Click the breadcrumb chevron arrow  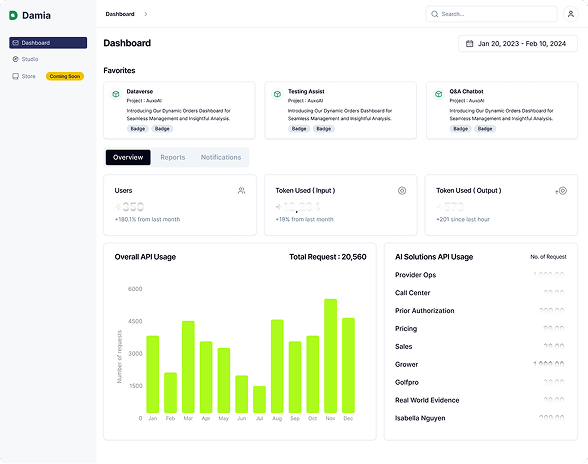click(146, 14)
